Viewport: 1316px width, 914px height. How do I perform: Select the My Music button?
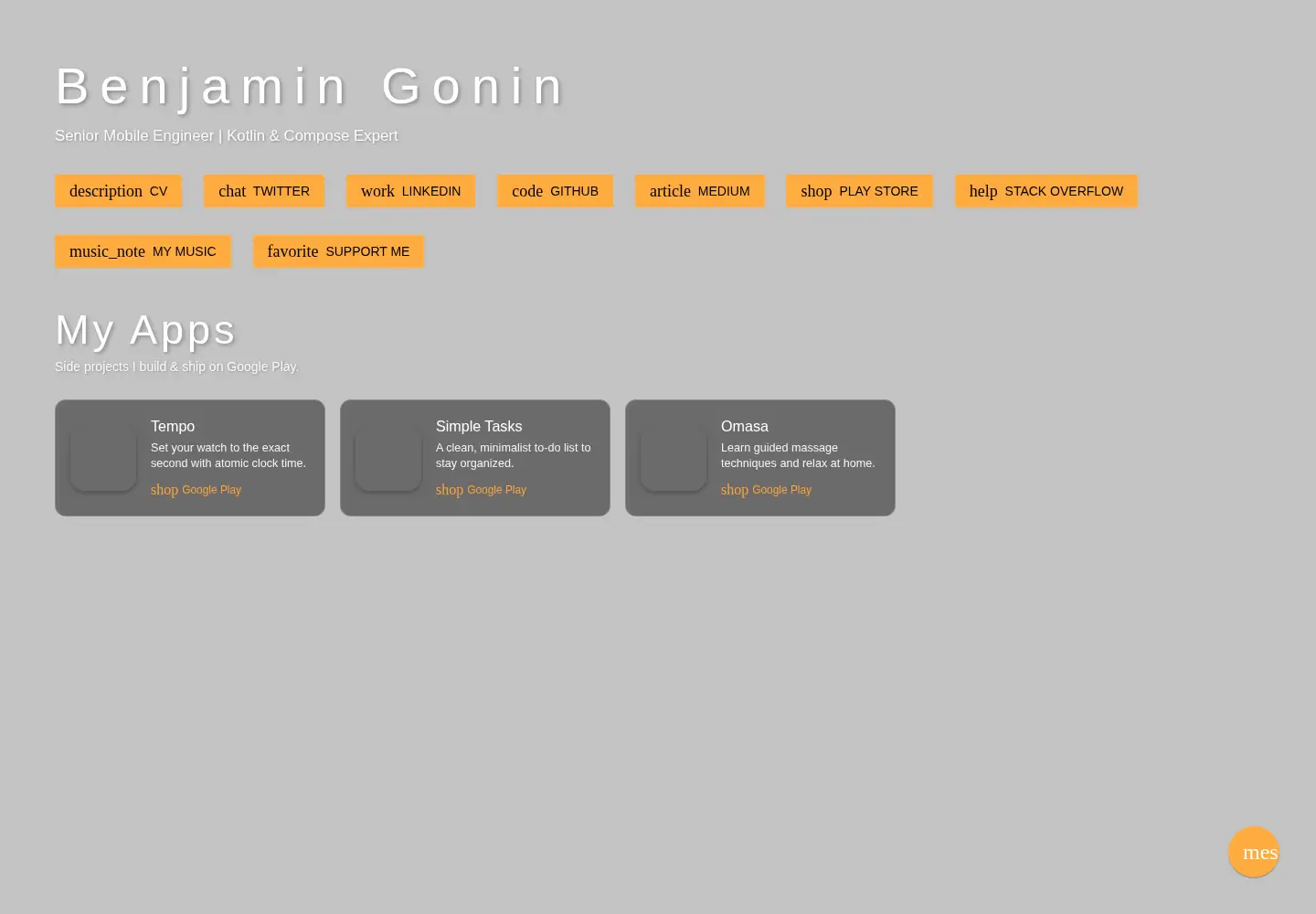click(x=143, y=251)
